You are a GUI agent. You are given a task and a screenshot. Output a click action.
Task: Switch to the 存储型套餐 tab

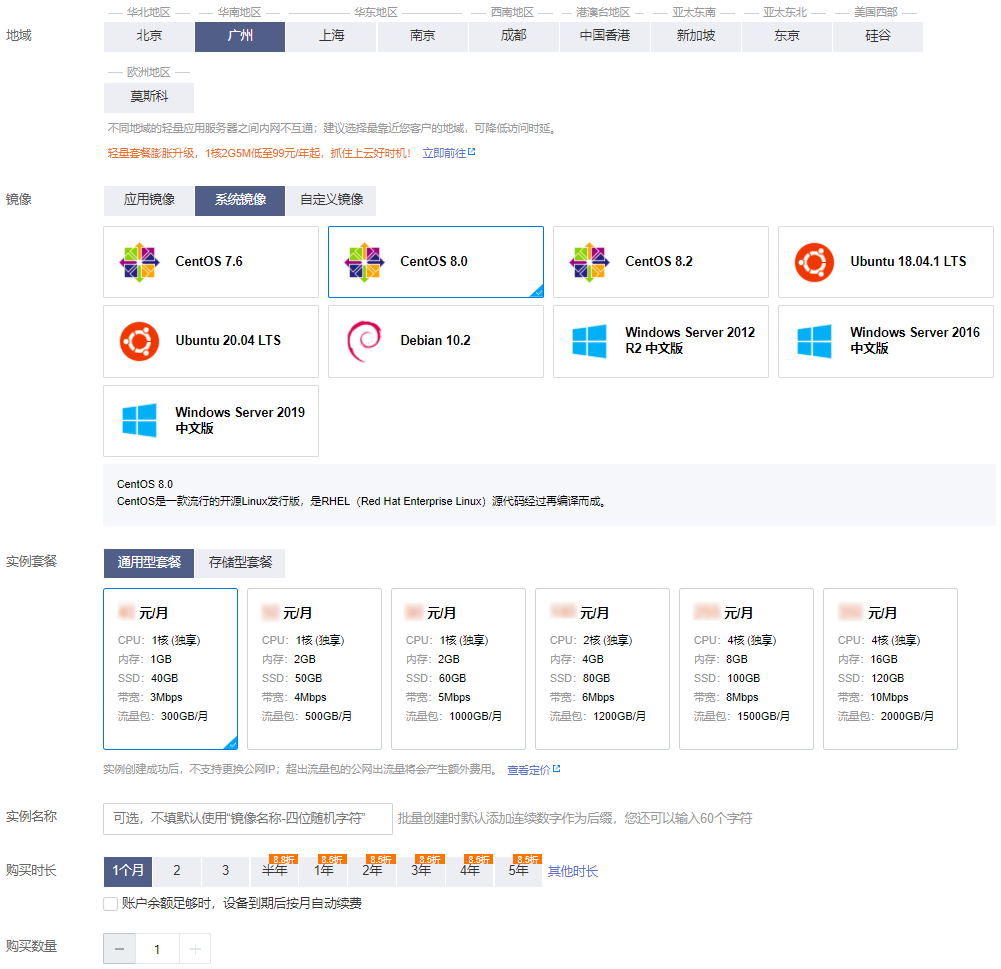(240, 563)
